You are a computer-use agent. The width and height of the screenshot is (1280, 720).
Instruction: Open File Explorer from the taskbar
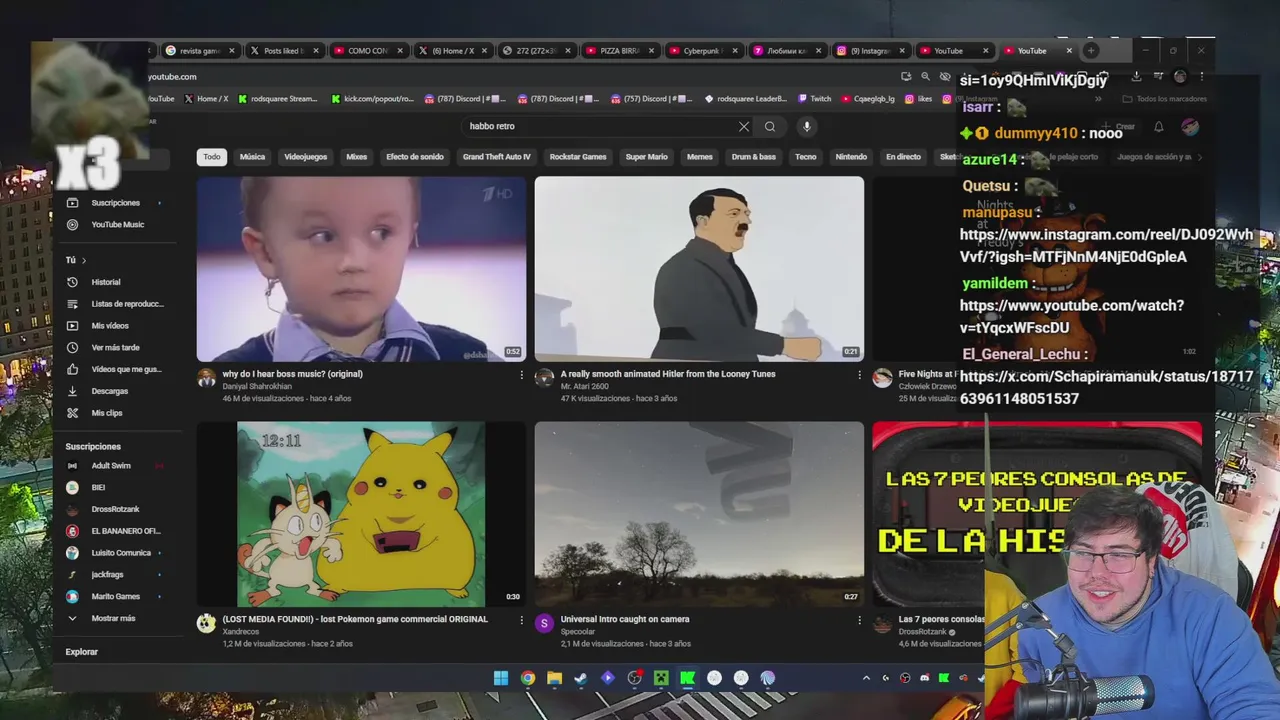coord(554,678)
